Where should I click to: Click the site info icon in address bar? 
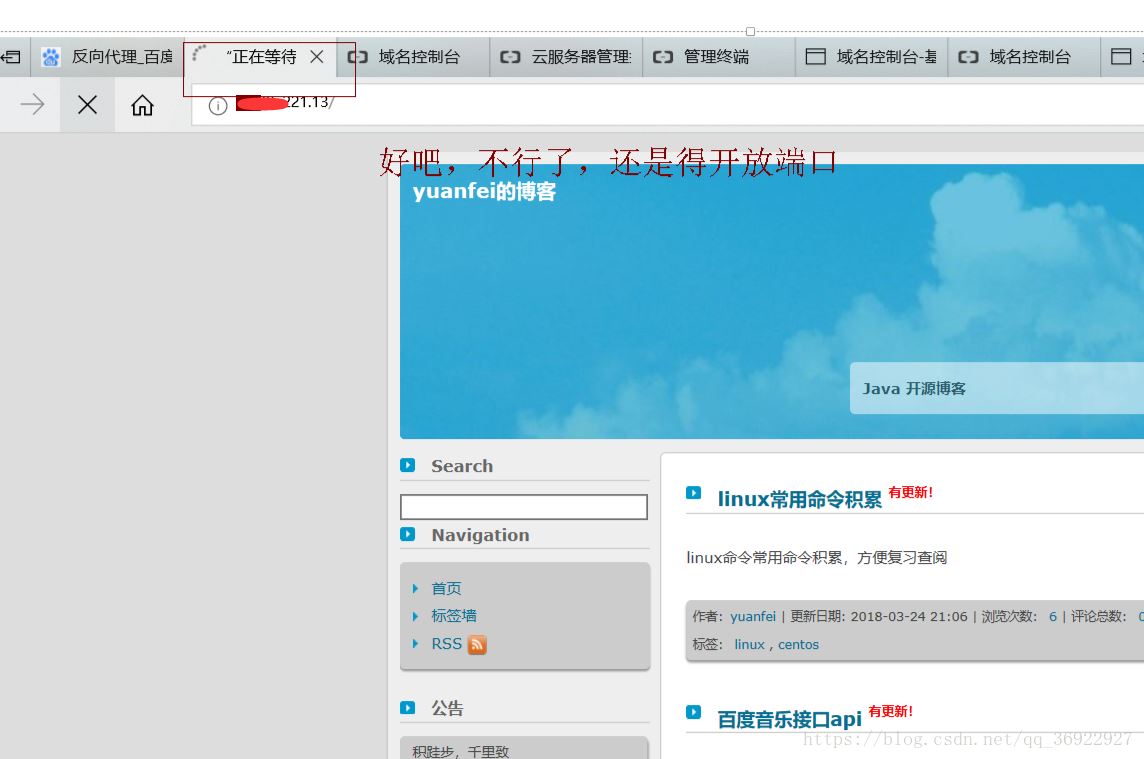pos(217,106)
